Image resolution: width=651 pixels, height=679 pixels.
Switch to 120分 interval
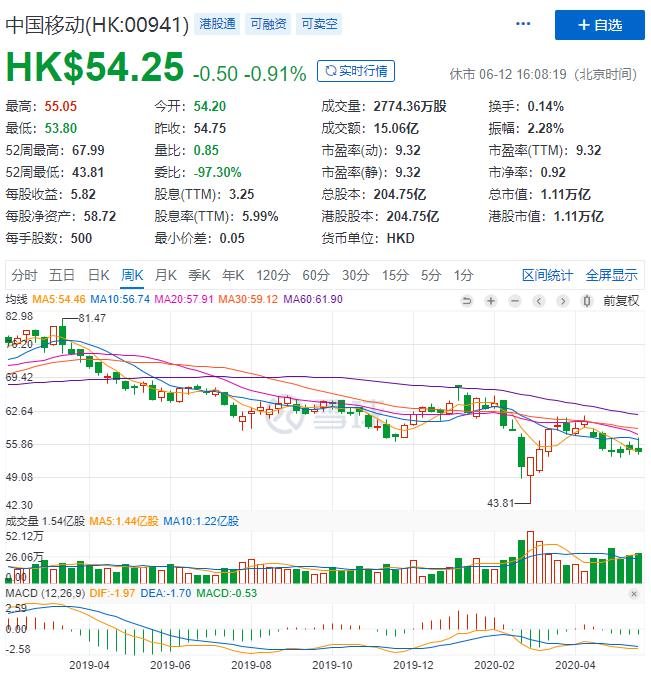(273, 275)
